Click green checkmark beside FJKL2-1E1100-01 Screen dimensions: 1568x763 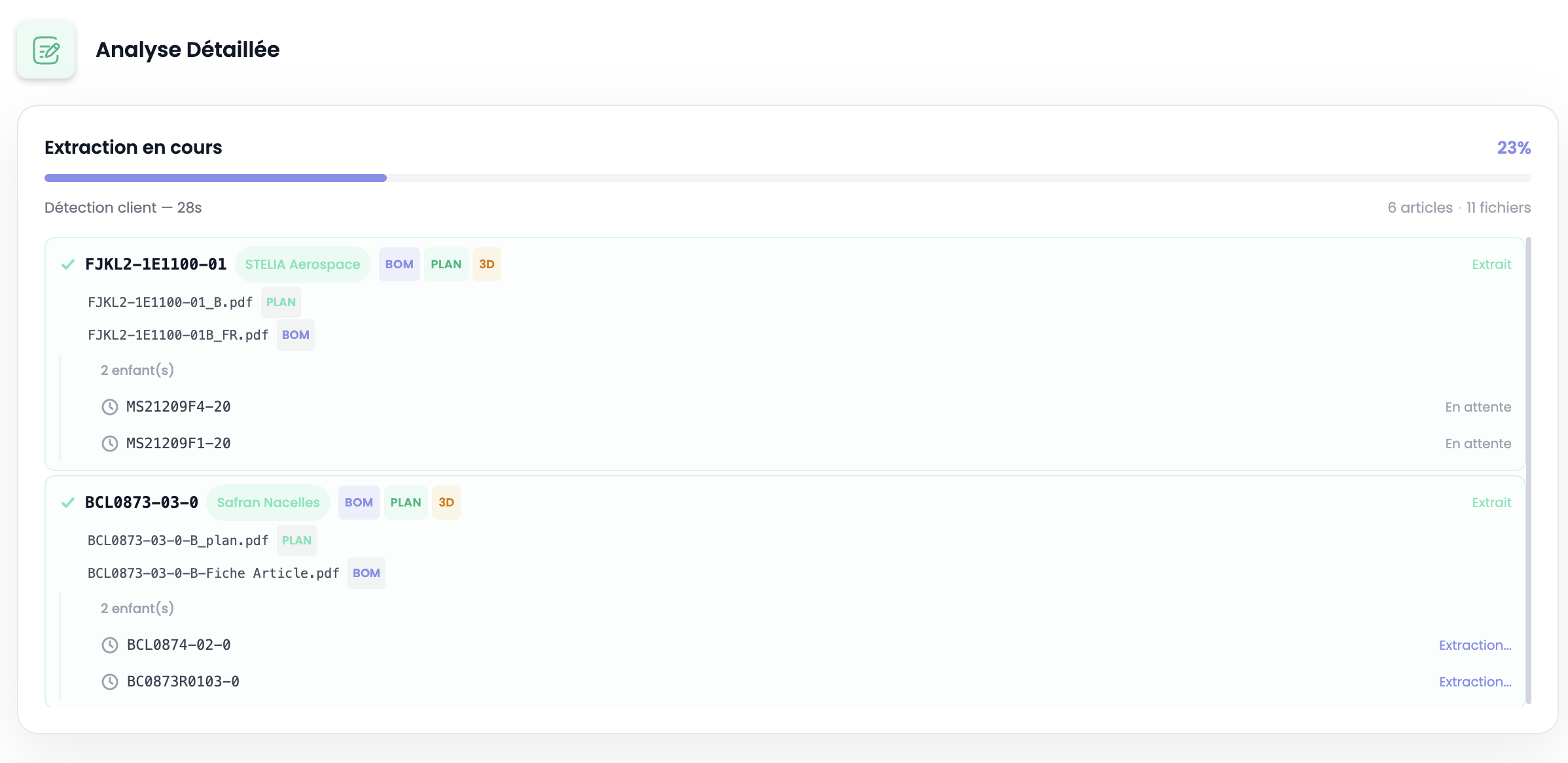tap(67, 264)
